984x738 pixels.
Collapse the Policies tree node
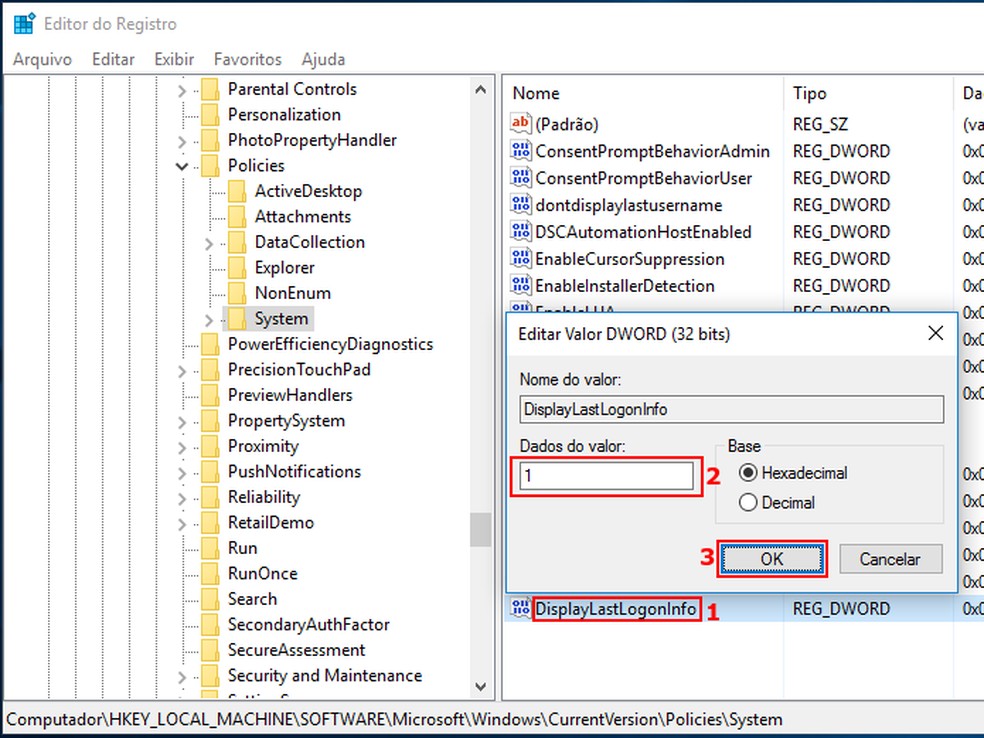[x=183, y=165]
